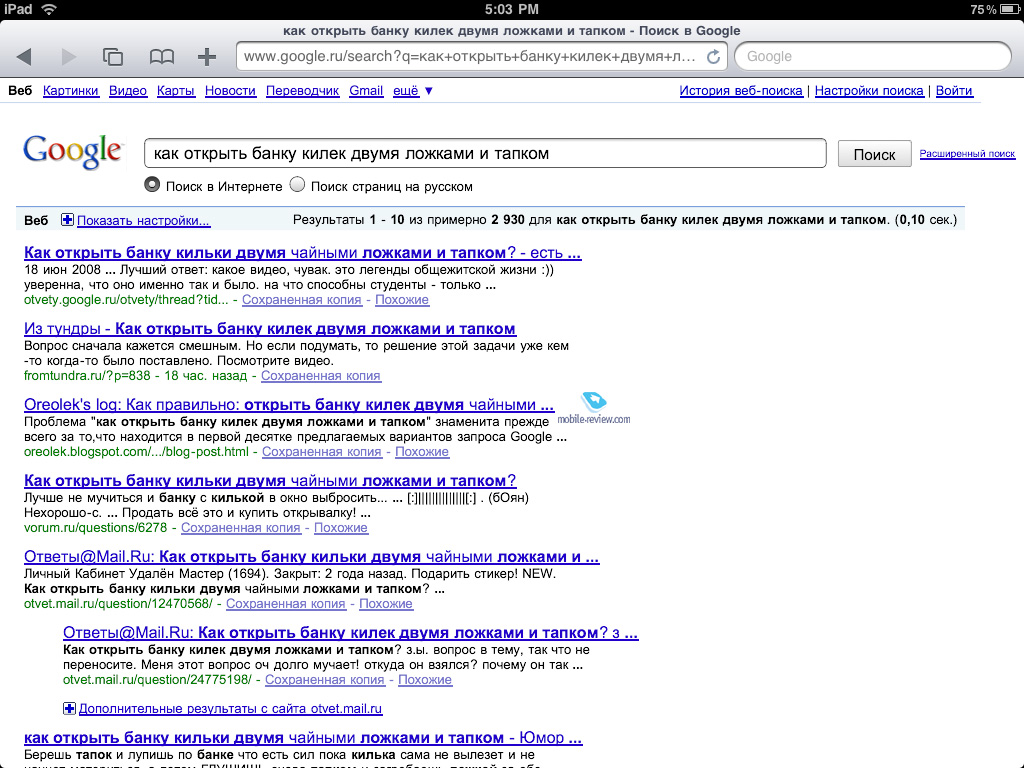Open the Картинки tab
The height and width of the screenshot is (768, 1024).
[71, 91]
